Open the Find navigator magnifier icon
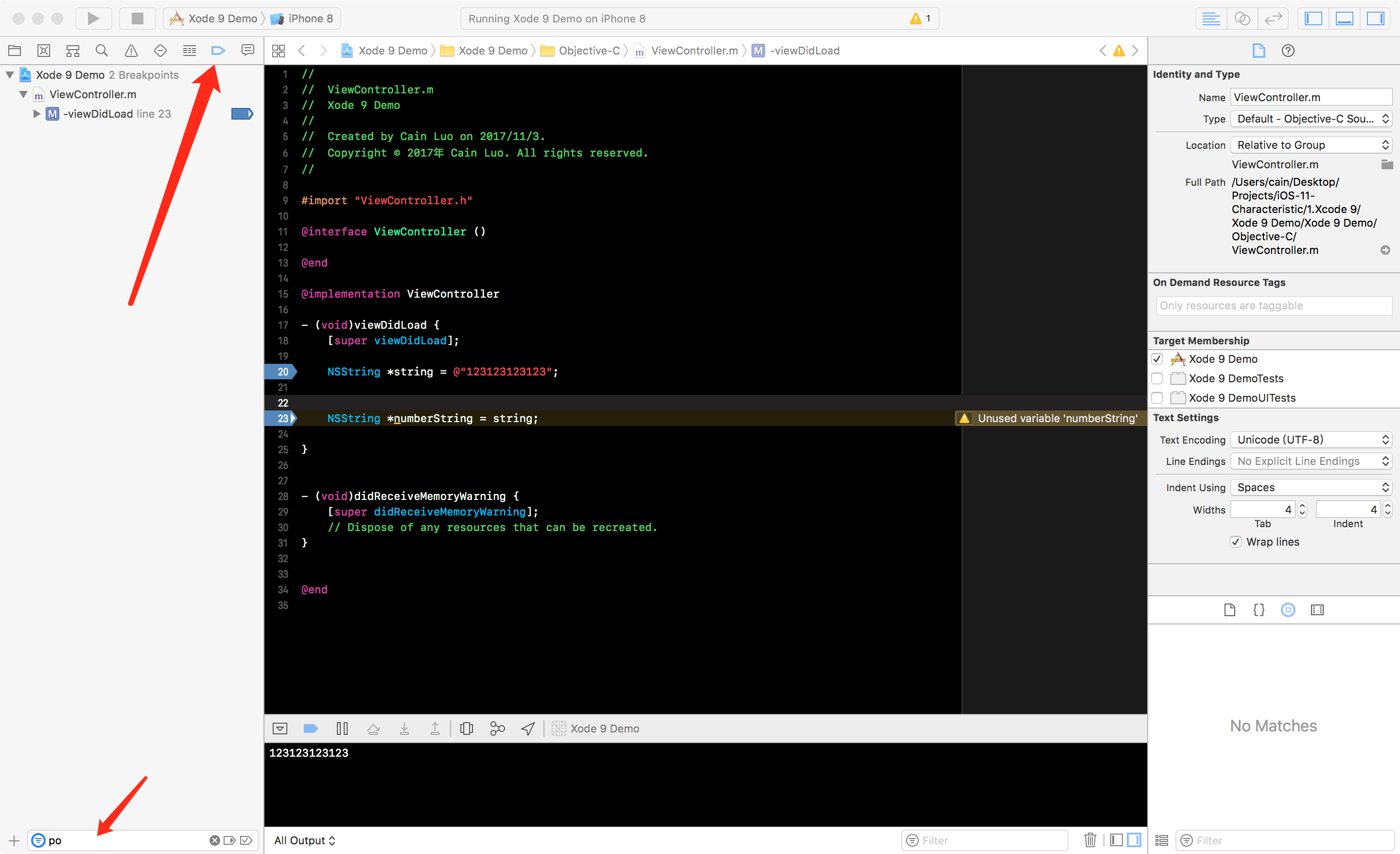Image resolution: width=1400 pixels, height=854 pixels. (102, 51)
